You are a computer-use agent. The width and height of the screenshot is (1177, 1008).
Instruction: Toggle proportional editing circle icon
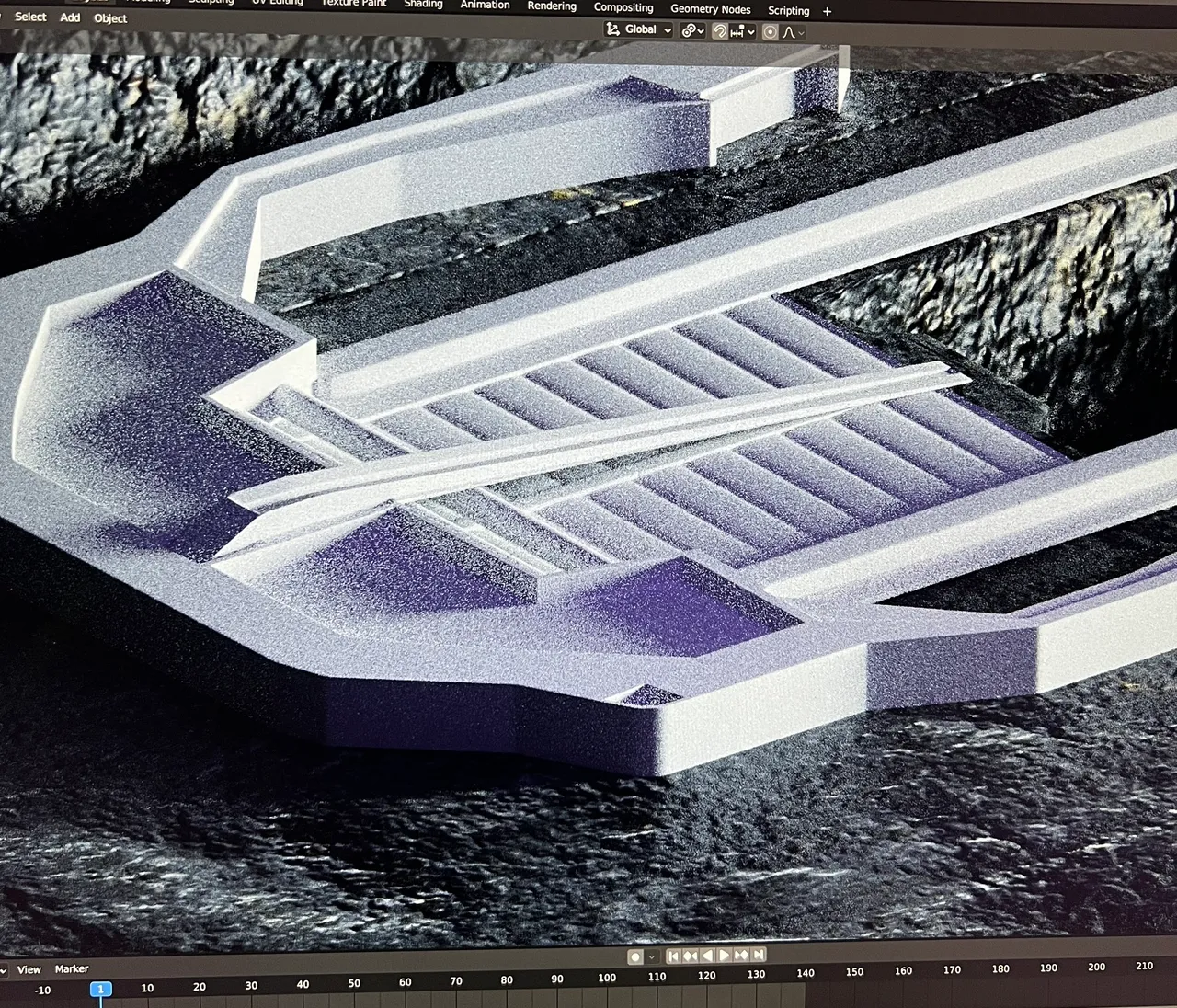pos(771,32)
